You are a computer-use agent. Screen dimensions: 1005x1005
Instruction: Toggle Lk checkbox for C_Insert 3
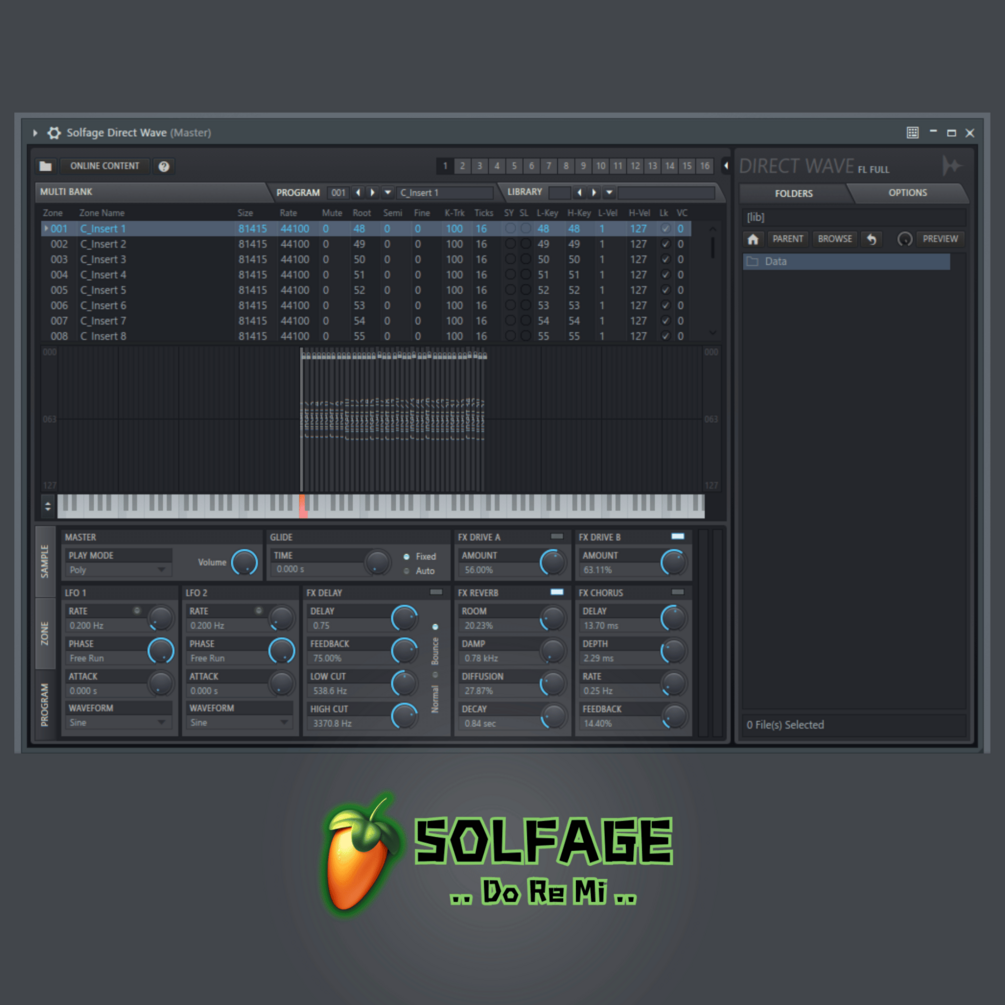click(665, 260)
